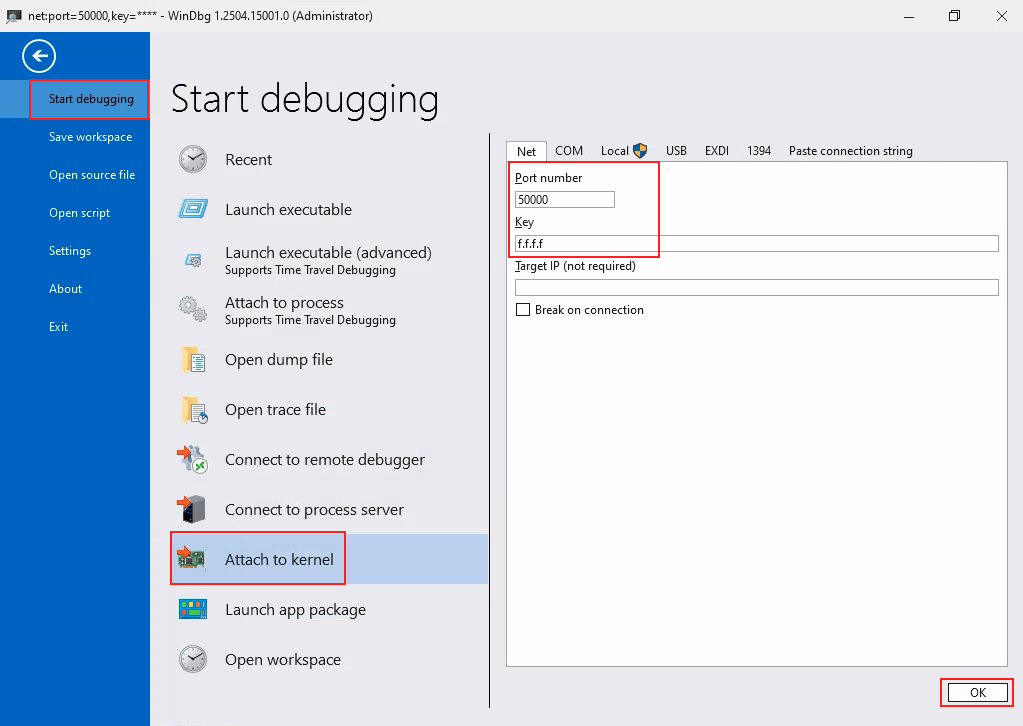Screen dimensions: 1023x726
Task: Enable Break on connection checkbox
Action: pos(523,310)
